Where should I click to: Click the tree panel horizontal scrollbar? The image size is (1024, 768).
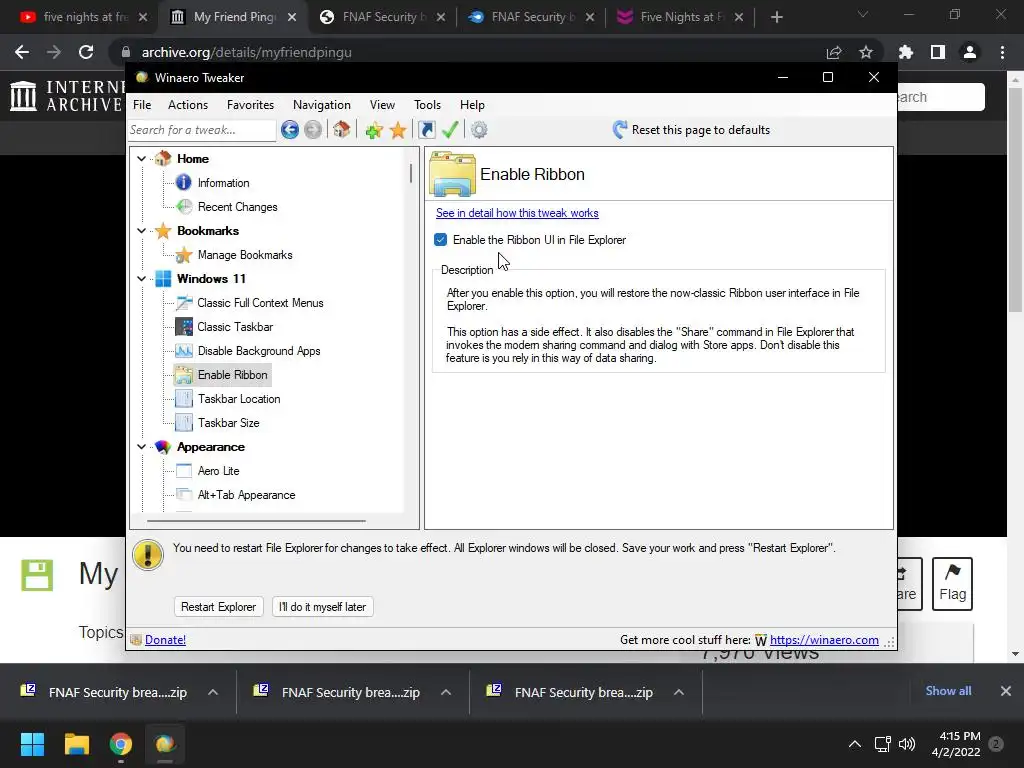(x=256, y=521)
